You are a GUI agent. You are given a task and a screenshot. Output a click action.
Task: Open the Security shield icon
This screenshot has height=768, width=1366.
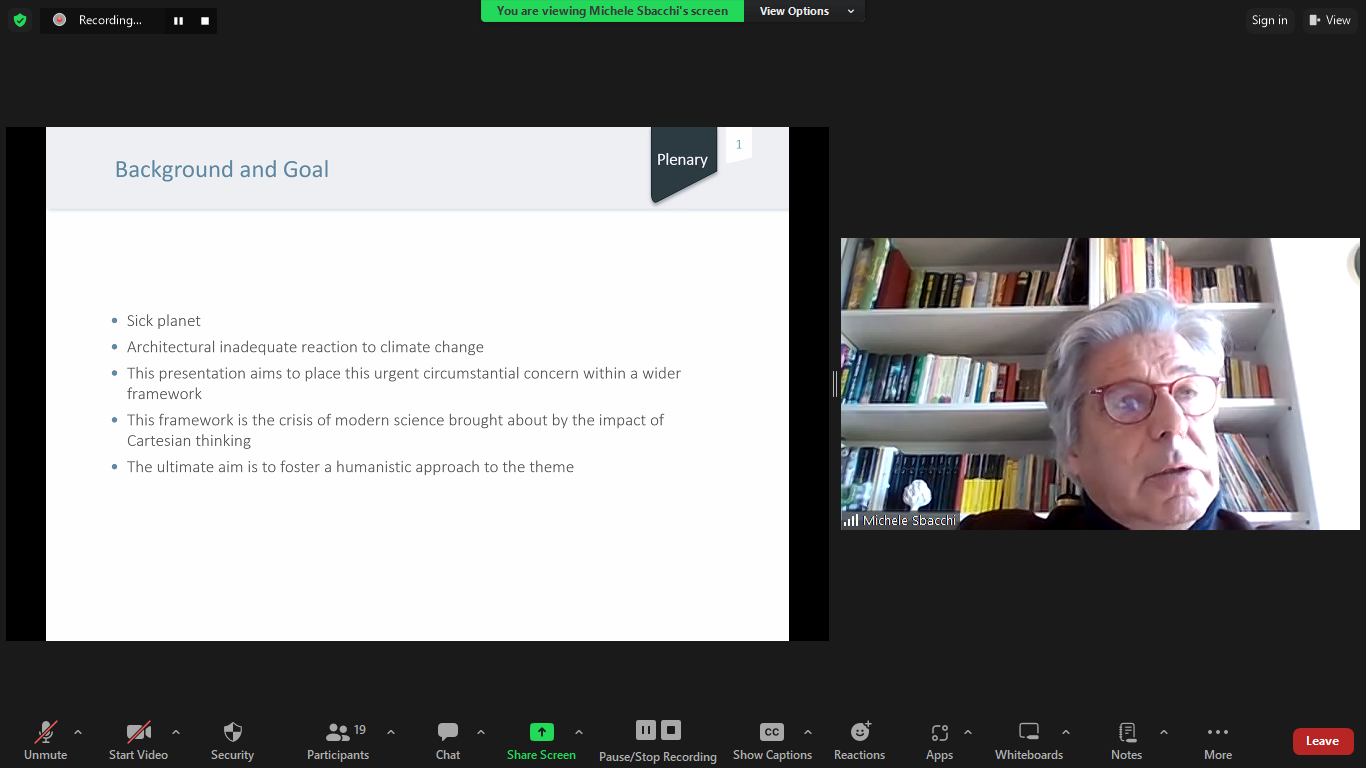pos(232,733)
